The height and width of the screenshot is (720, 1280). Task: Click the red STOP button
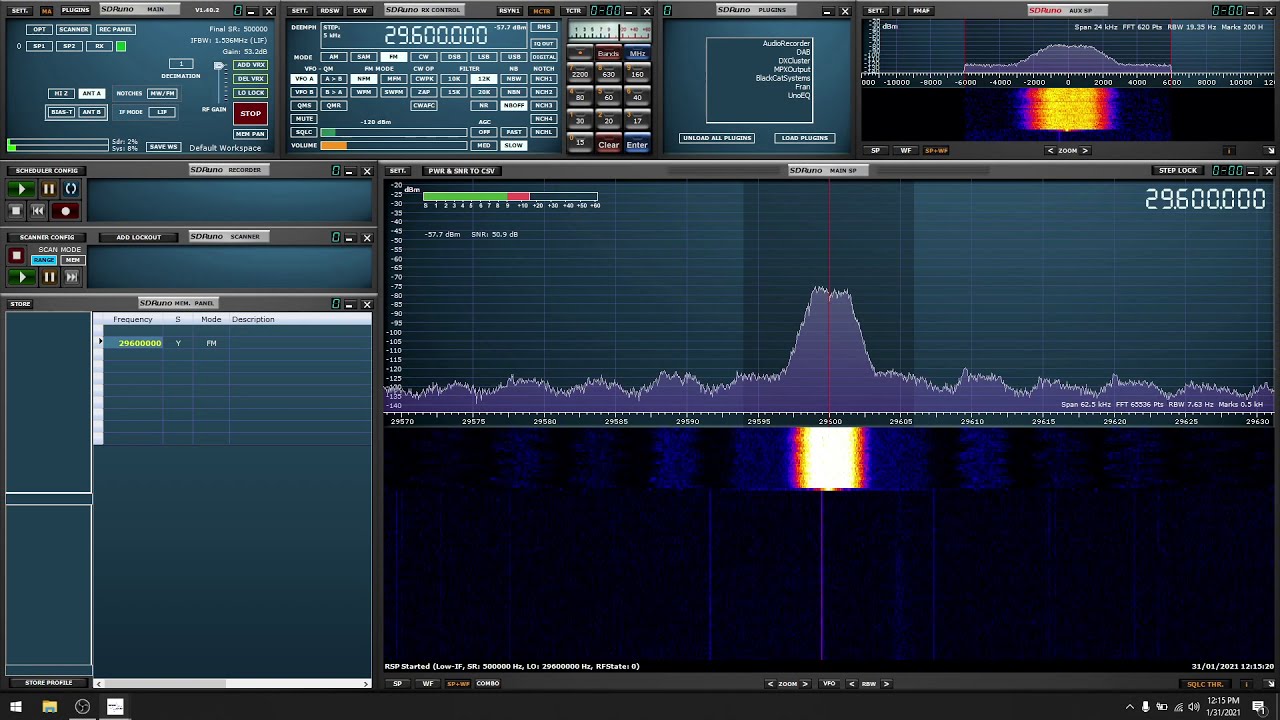[250, 114]
